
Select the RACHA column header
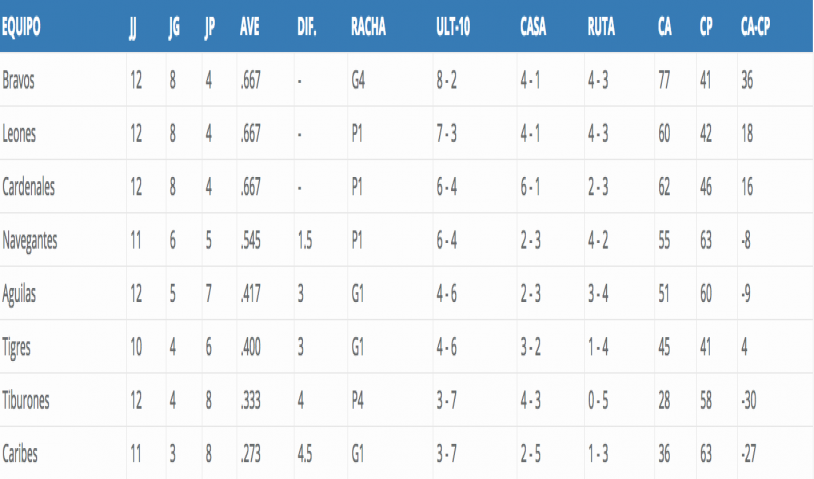point(369,28)
